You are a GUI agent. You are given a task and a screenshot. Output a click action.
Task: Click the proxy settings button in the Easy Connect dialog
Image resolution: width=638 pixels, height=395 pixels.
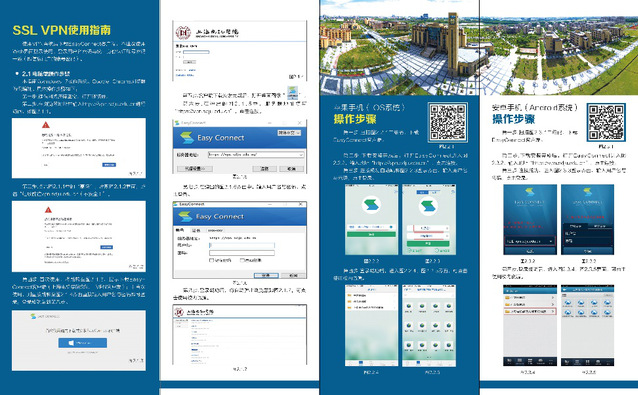(x=195, y=168)
